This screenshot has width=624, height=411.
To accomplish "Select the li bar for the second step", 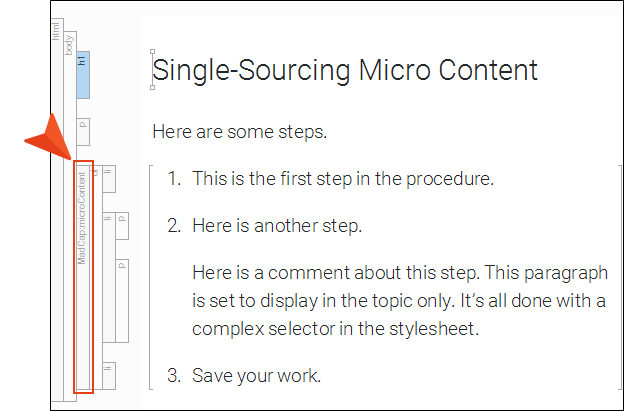I will coord(109,277).
